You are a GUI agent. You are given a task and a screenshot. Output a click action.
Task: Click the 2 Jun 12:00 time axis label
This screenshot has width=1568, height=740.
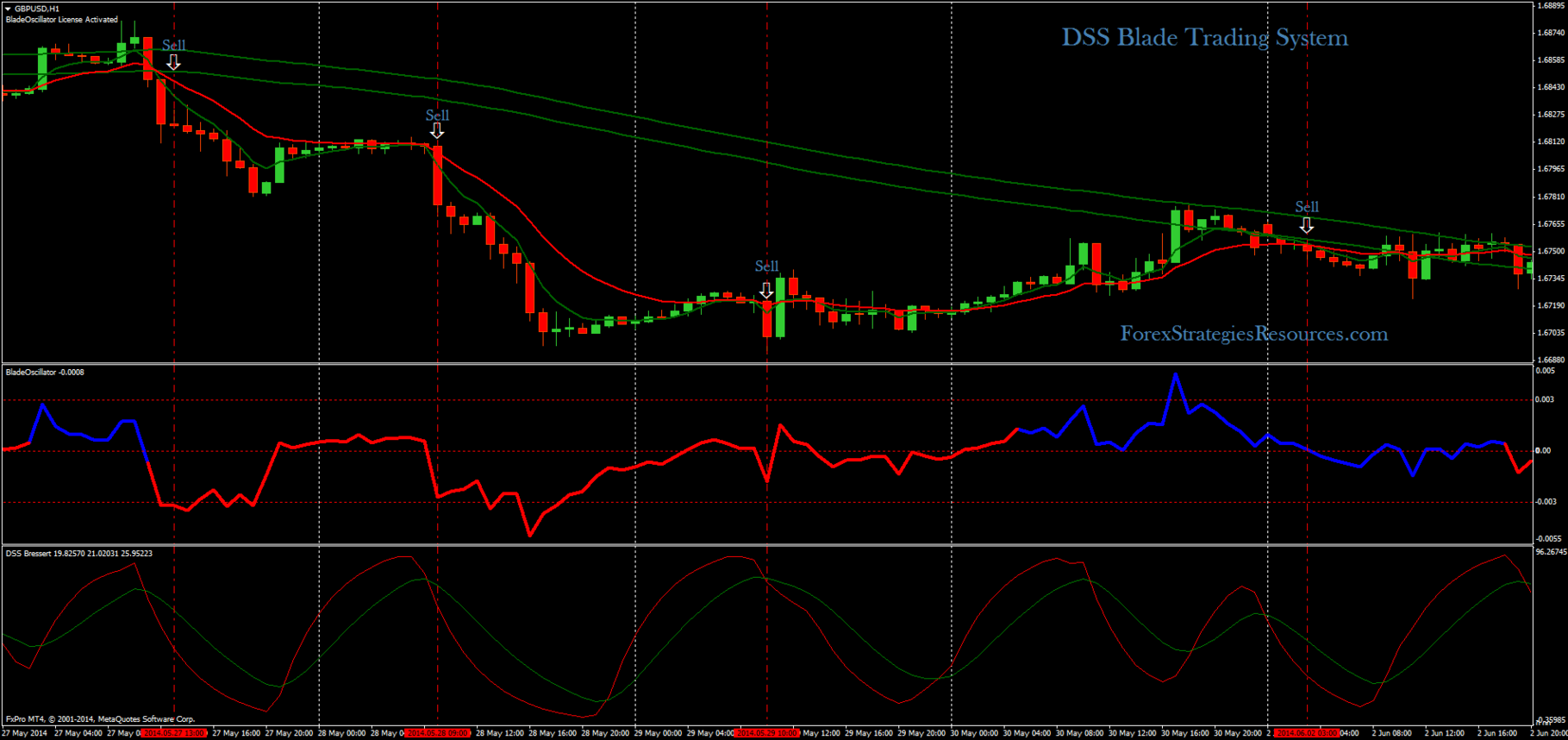tap(1444, 733)
